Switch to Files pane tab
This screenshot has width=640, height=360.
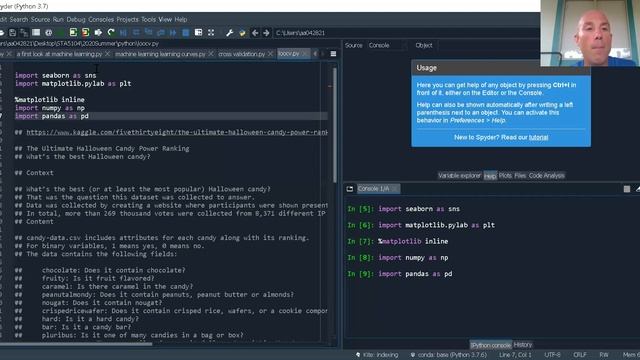point(520,176)
